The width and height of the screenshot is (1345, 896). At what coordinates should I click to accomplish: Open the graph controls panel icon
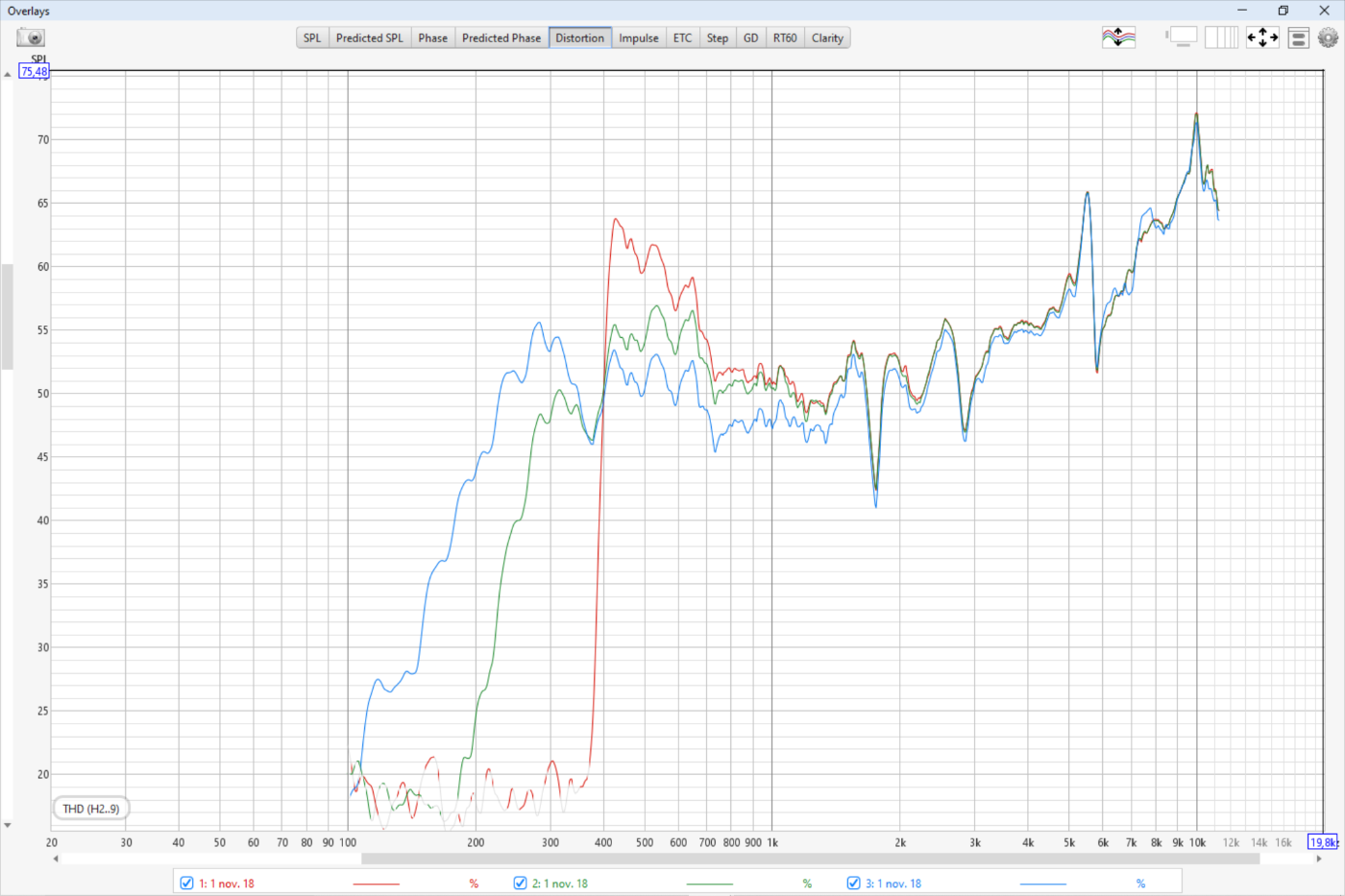(x=1298, y=38)
